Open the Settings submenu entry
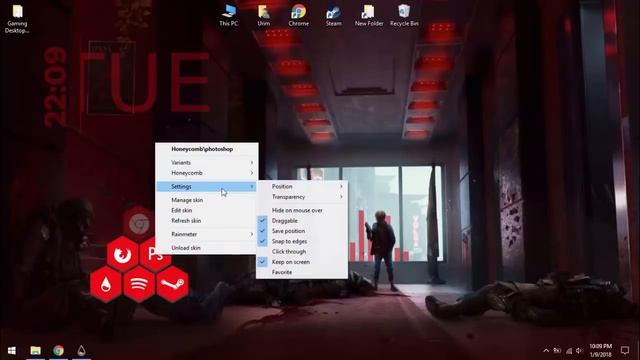 pos(207,187)
